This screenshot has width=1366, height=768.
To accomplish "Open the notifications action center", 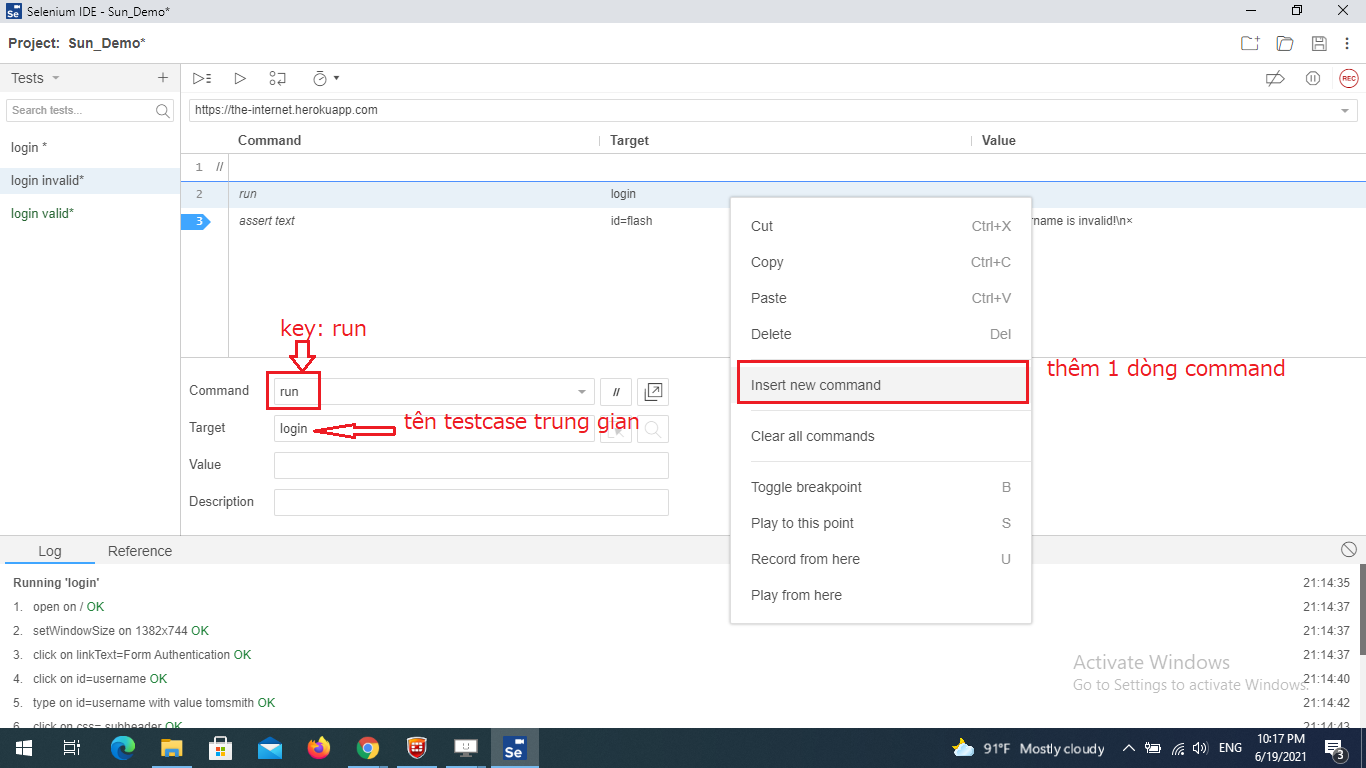I will 1335,748.
